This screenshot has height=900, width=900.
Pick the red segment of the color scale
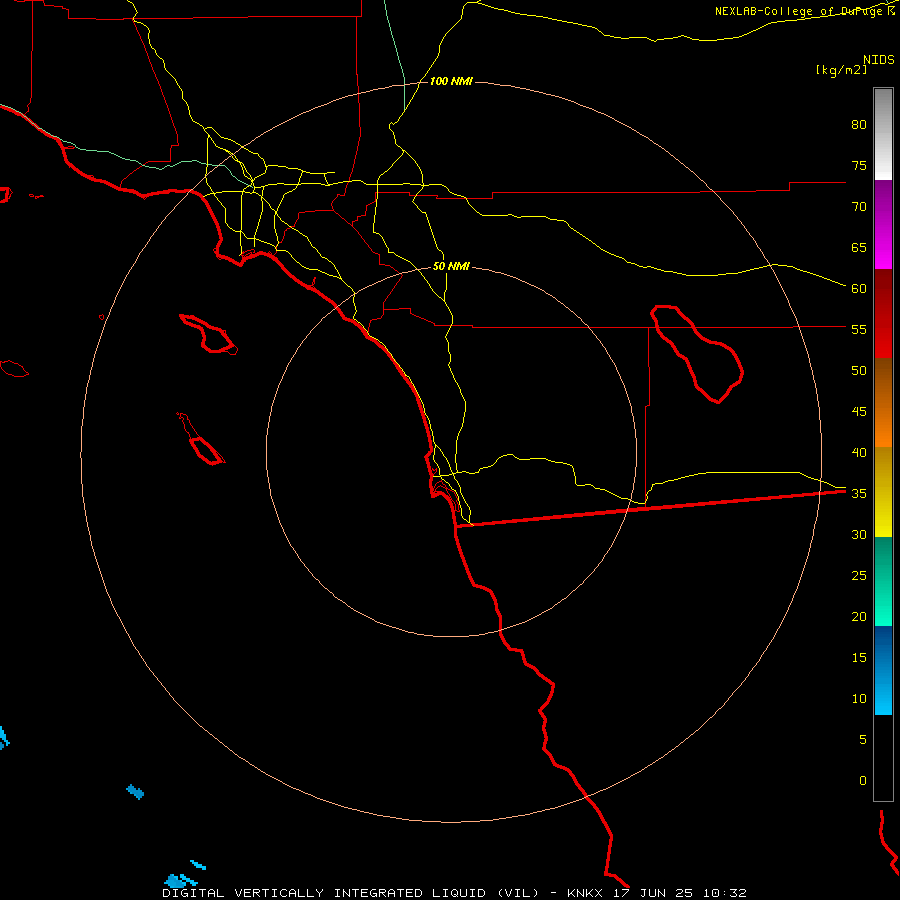pos(883,313)
